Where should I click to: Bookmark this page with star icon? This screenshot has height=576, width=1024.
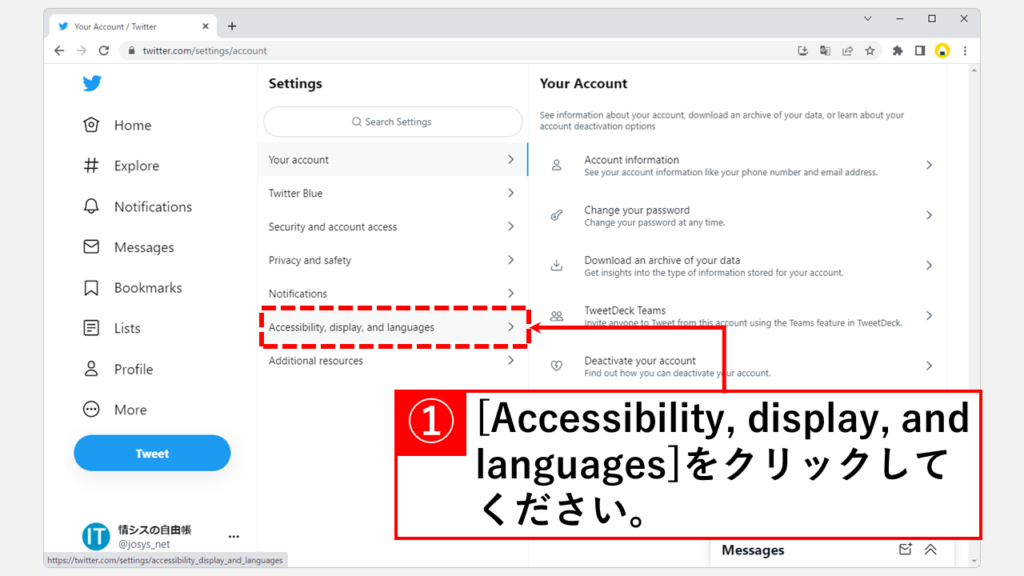pos(870,50)
